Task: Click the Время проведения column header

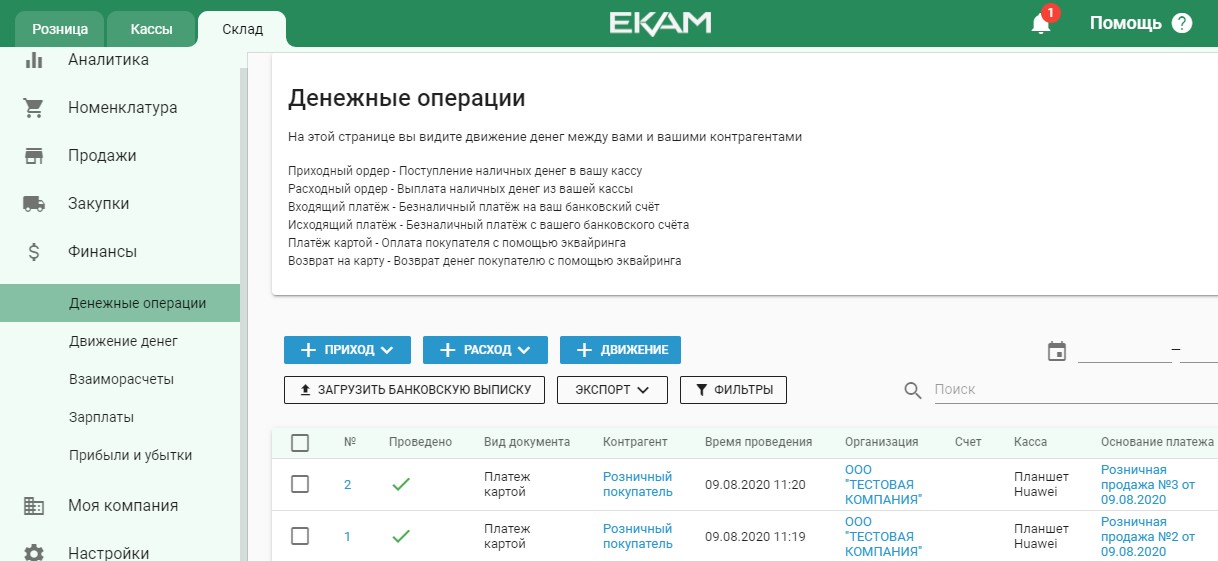Action: [x=758, y=442]
